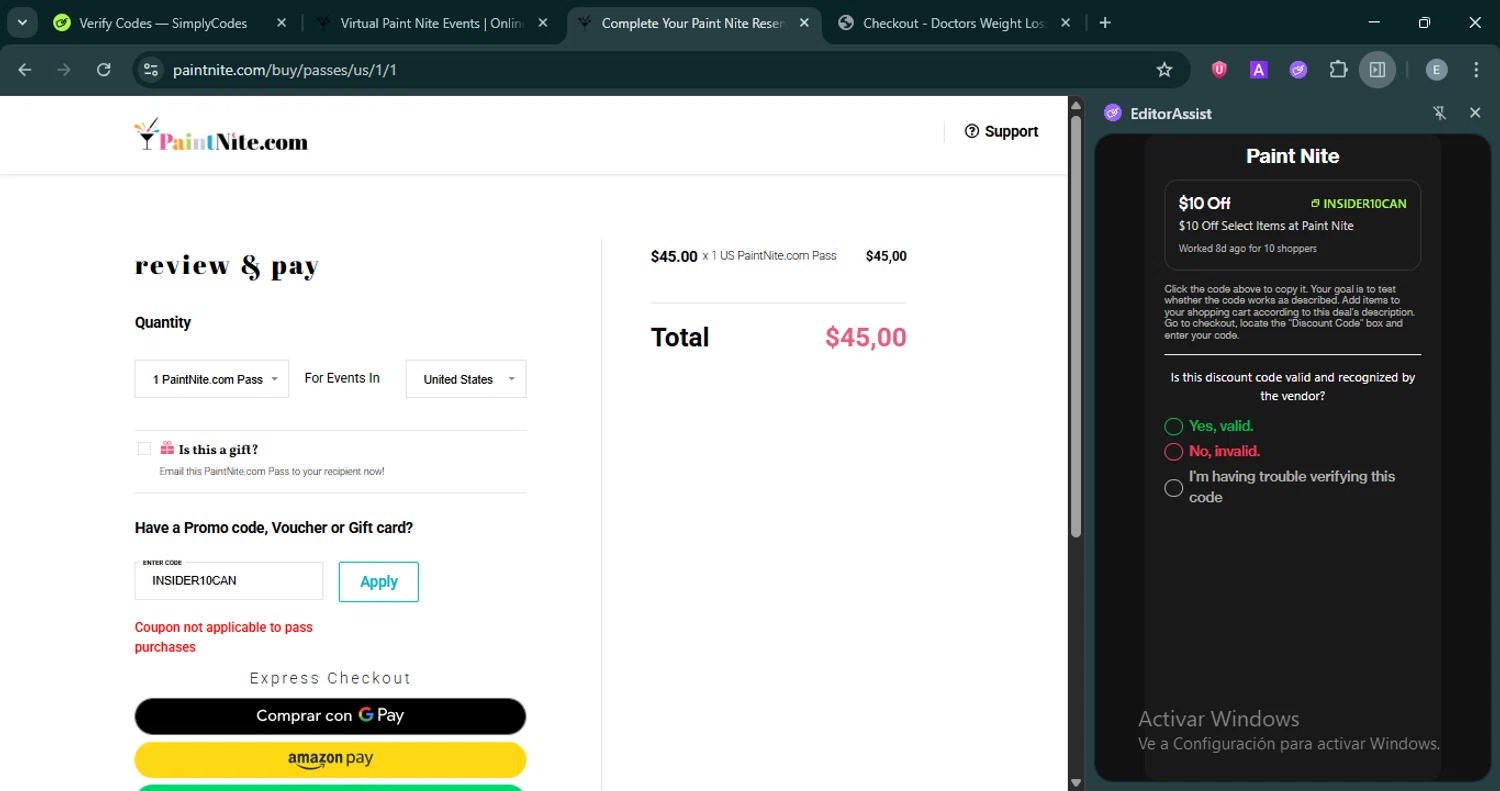Add a new browser tab

[x=1105, y=22]
